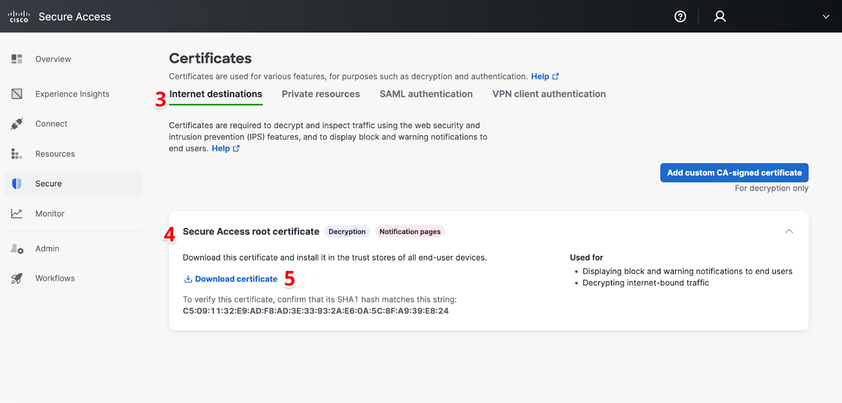Click the download arrow icon
This screenshot has width=842, height=403.
click(188, 279)
